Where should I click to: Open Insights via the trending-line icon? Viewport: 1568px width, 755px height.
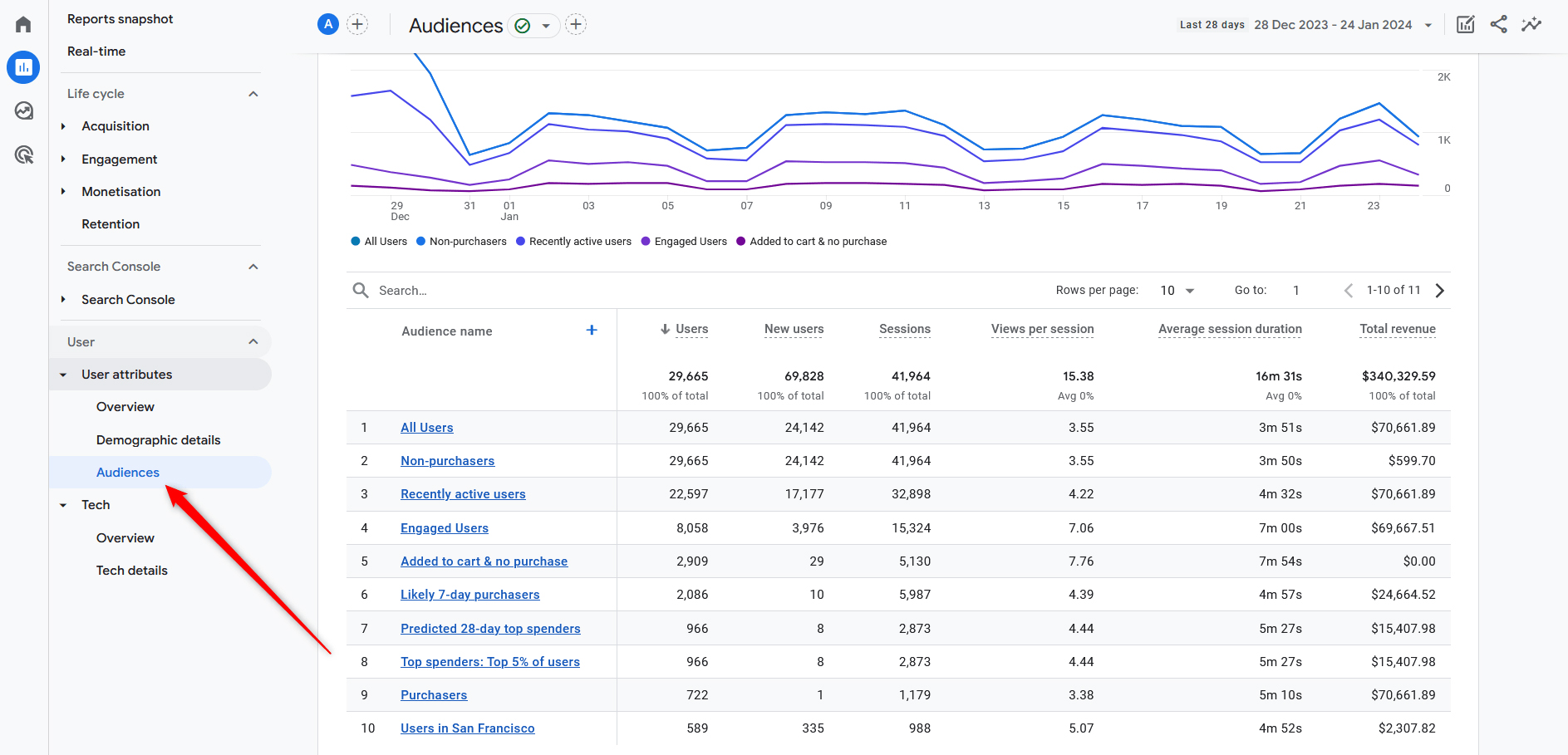click(x=1531, y=24)
